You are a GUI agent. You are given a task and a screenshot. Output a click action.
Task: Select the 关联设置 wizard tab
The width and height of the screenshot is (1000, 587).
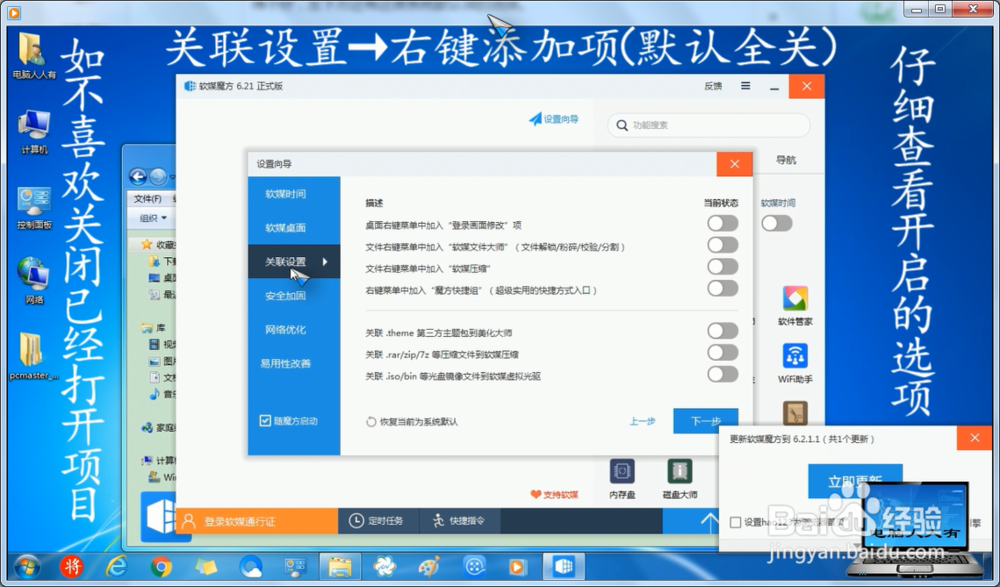pos(294,262)
